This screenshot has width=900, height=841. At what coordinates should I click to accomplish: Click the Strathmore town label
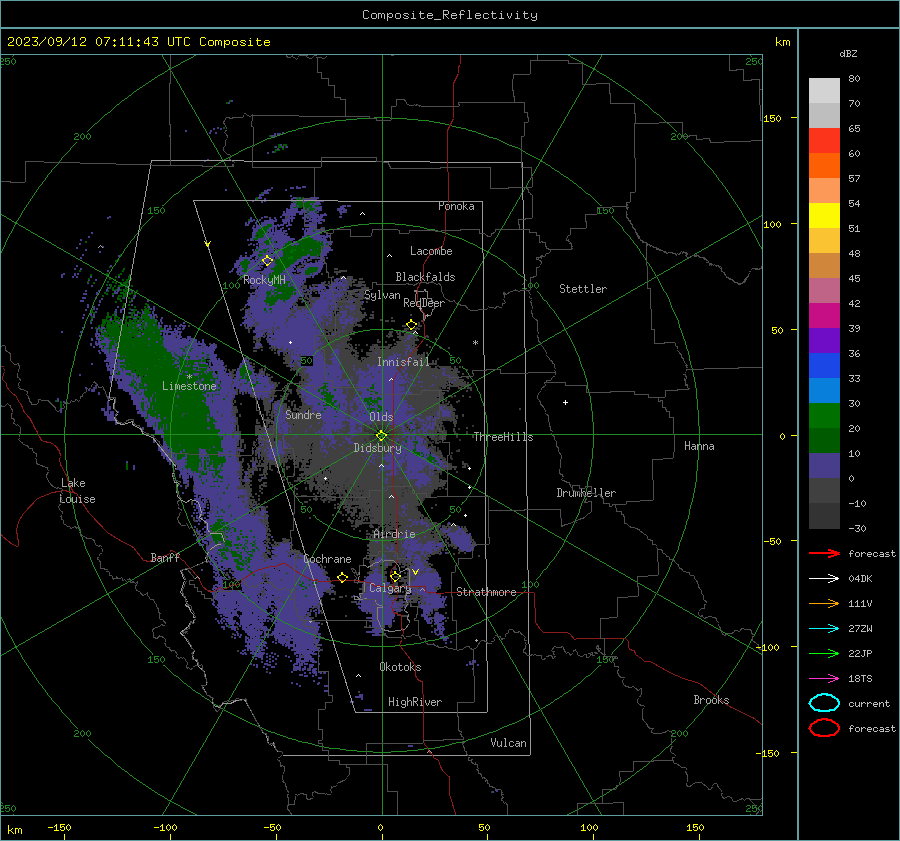pos(487,592)
